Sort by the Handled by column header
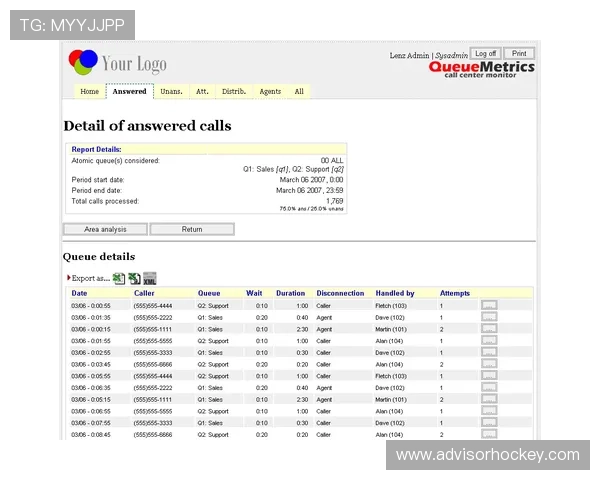Screen dimensions: 600x480 (x=395, y=293)
